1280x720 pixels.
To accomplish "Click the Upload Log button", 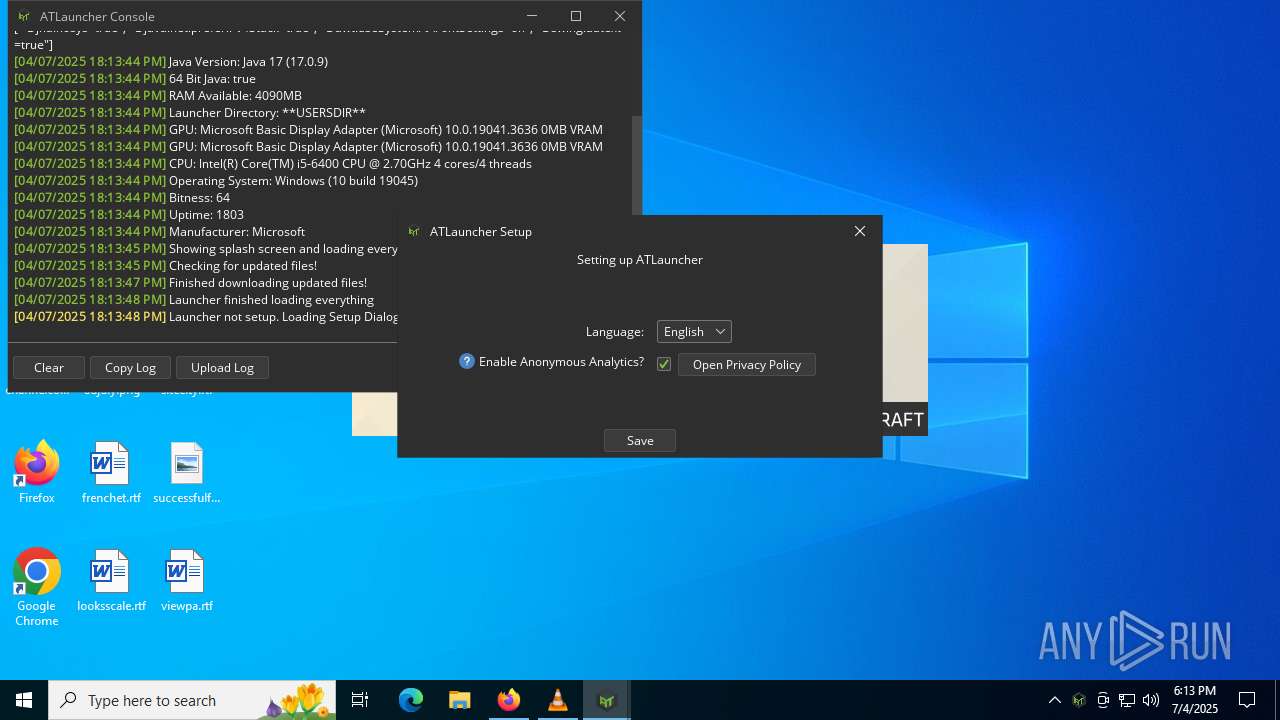I will (x=222, y=367).
